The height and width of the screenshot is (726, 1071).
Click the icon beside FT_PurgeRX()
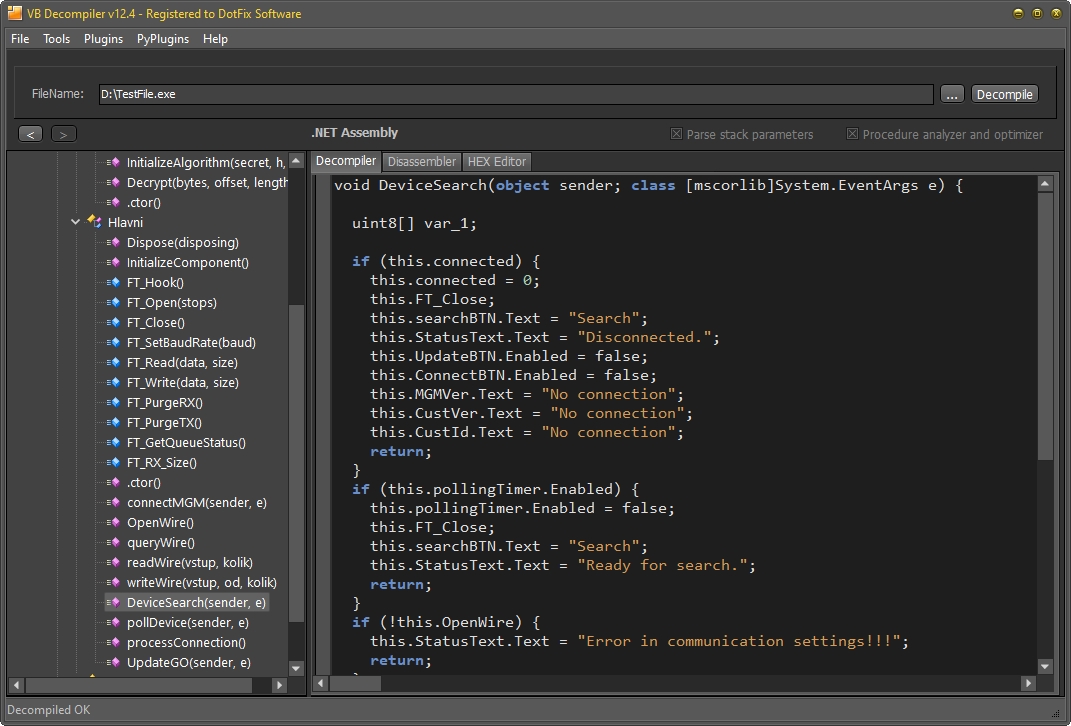coord(113,402)
